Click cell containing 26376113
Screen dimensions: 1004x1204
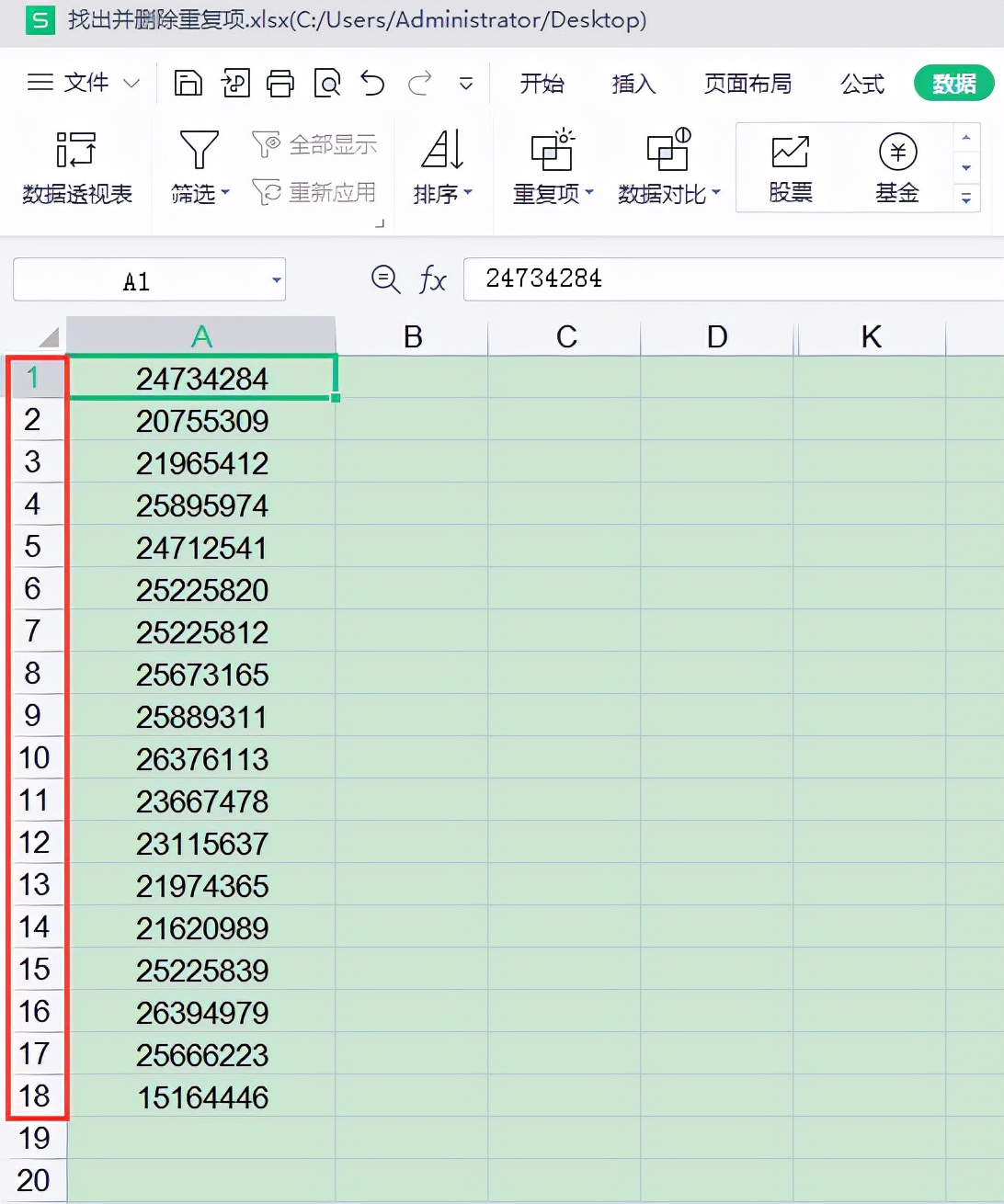(201, 758)
